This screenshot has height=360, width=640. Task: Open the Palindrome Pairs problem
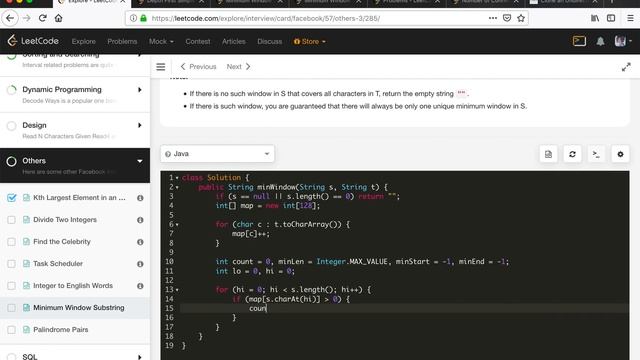pyautogui.click(x=60, y=330)
